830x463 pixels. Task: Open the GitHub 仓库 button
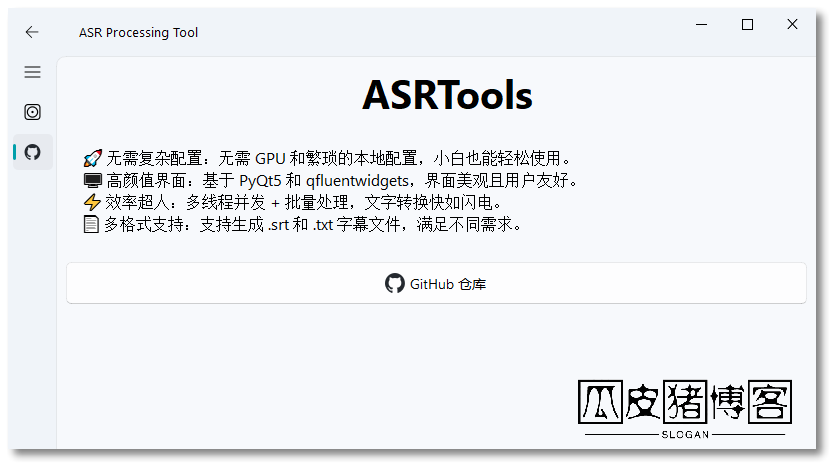coord(436,284)
